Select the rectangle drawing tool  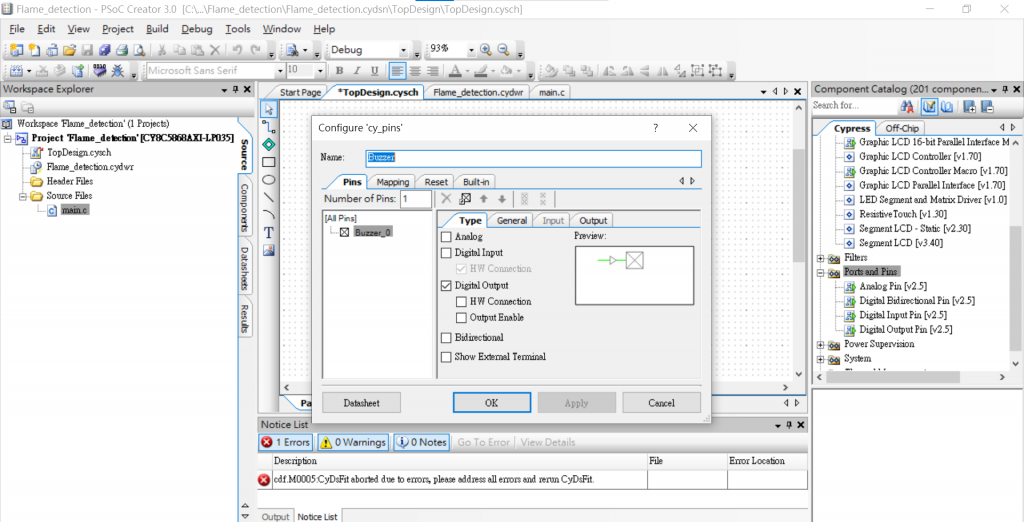click(268, 162)
